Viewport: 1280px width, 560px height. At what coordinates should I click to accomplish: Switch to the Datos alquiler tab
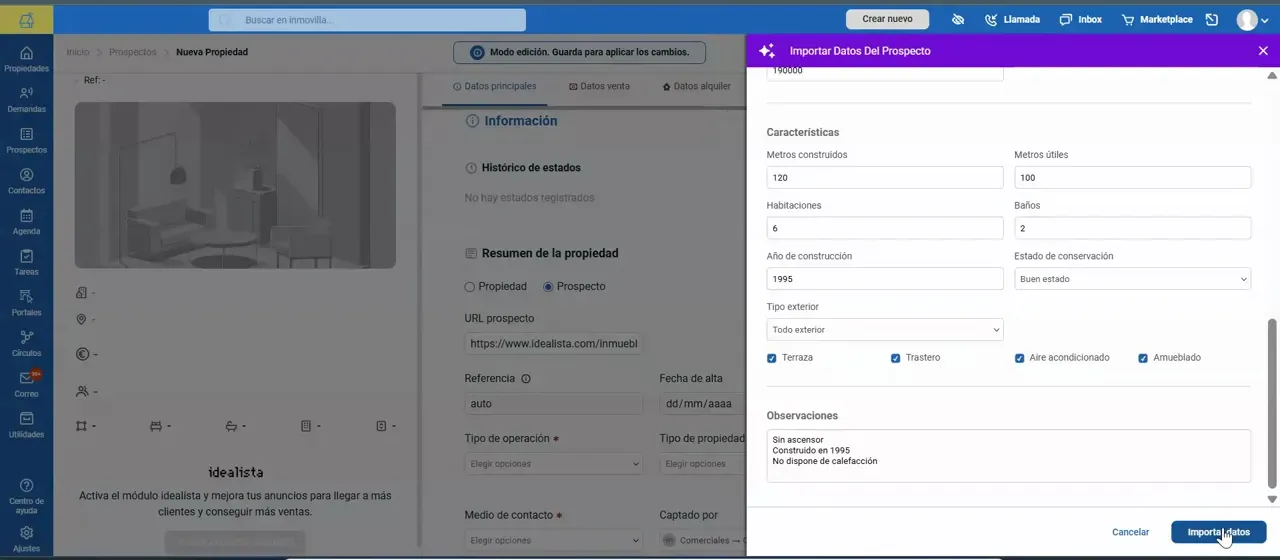(697, 87)
